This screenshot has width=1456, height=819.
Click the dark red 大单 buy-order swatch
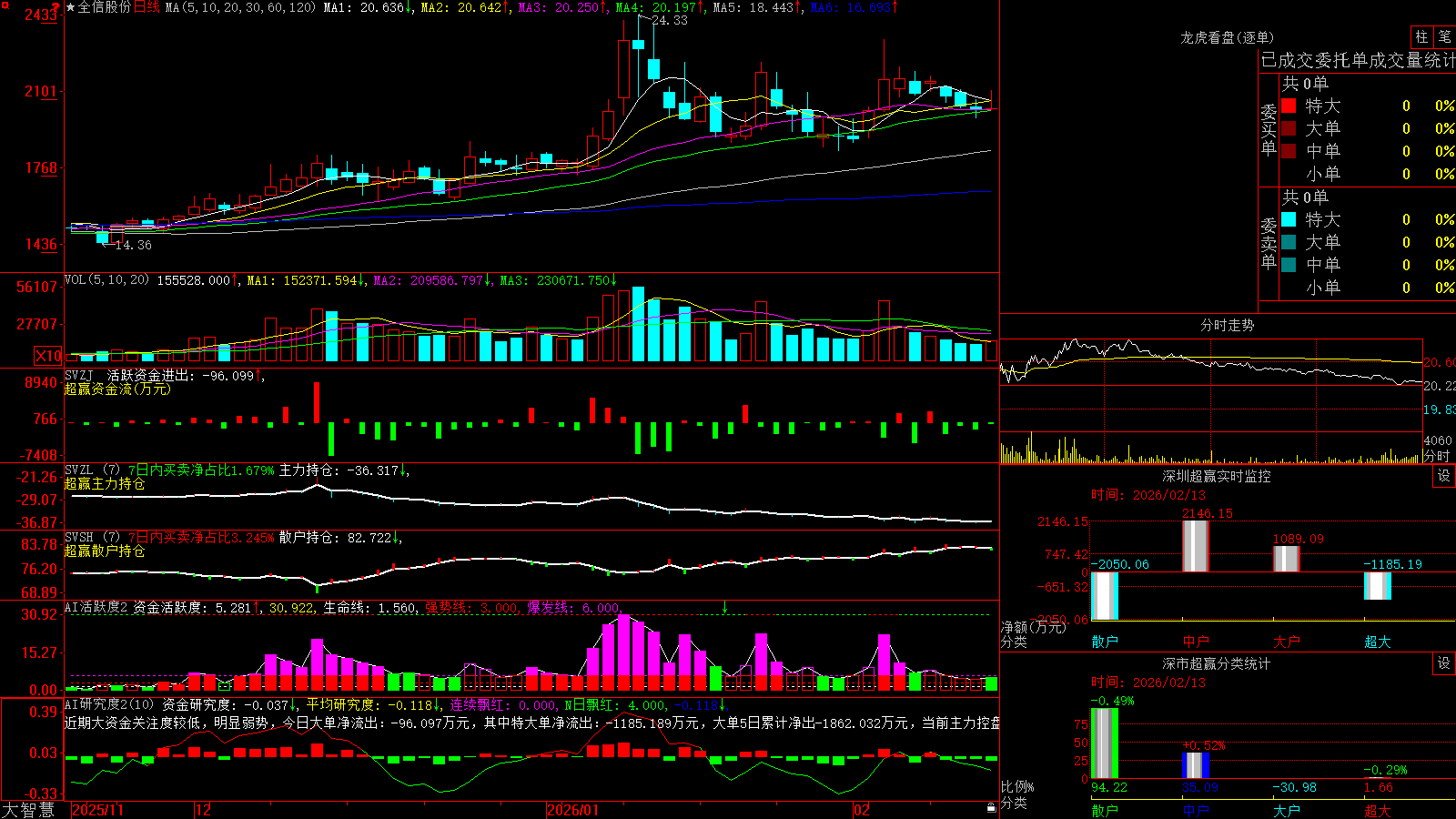[x=1289, y=128]
